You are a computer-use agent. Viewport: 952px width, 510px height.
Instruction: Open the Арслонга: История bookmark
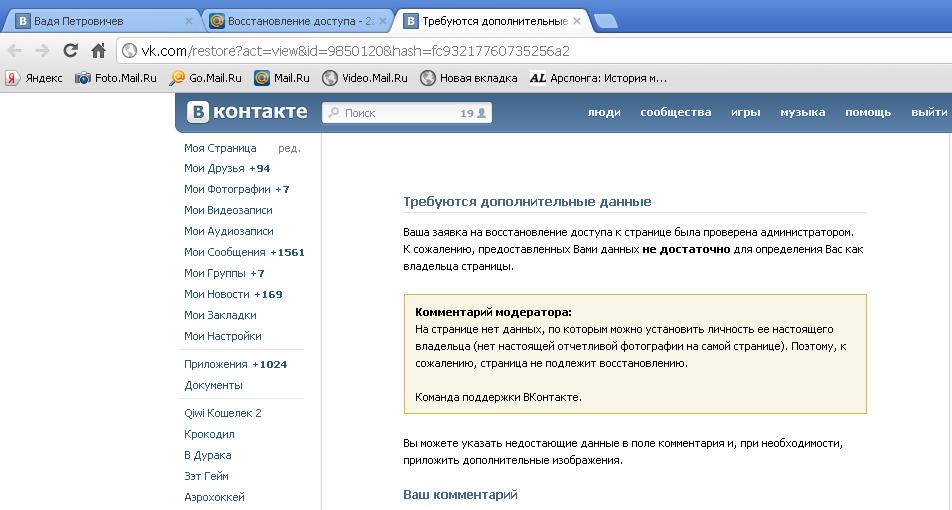tap(598, 78)
